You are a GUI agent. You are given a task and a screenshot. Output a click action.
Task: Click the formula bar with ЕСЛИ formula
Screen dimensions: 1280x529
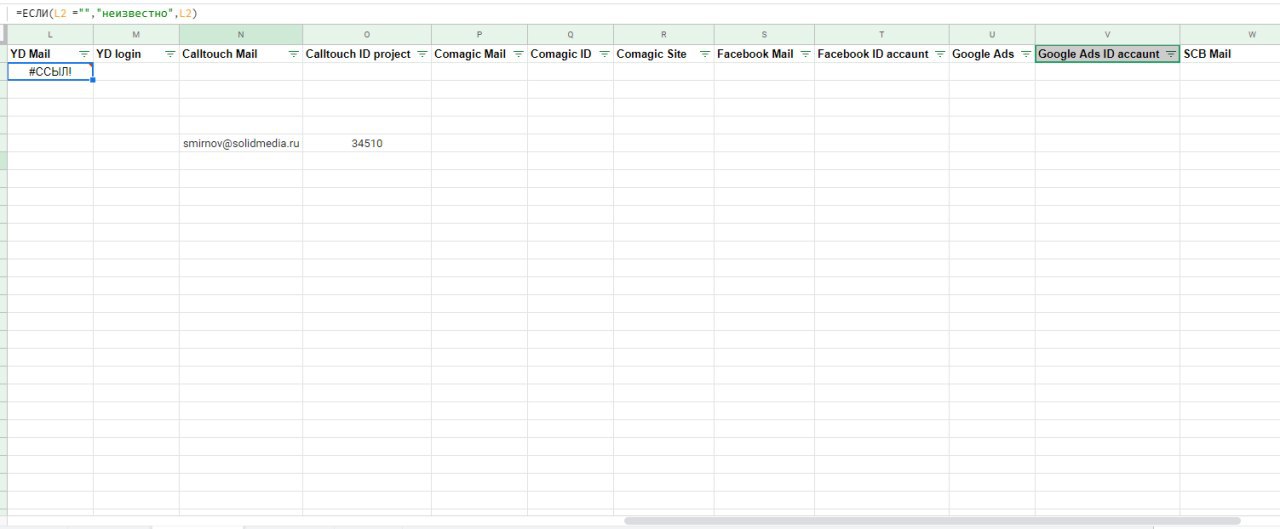pyautogui.click(x=640, y=13)
